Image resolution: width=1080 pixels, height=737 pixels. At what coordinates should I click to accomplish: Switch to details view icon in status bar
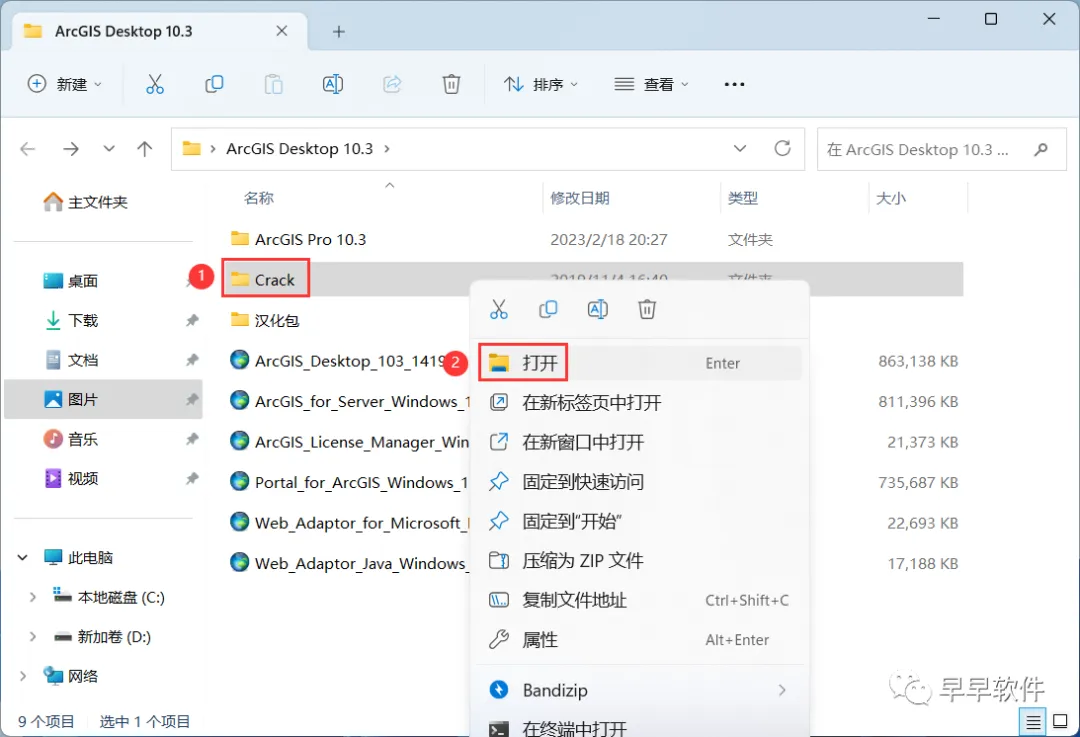[x=1033, y=722]
